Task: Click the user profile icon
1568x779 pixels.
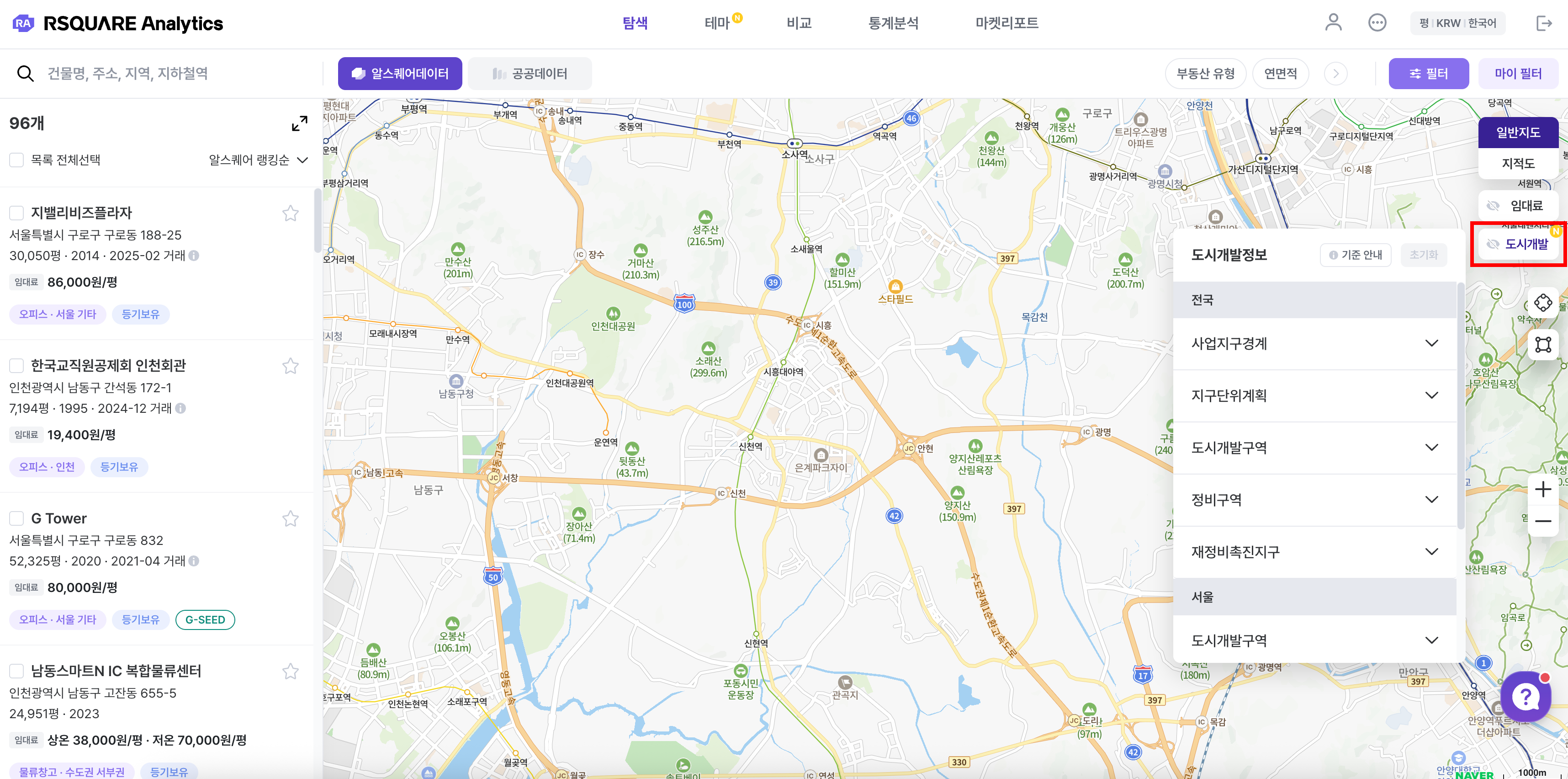Action: pos(1333,22)
